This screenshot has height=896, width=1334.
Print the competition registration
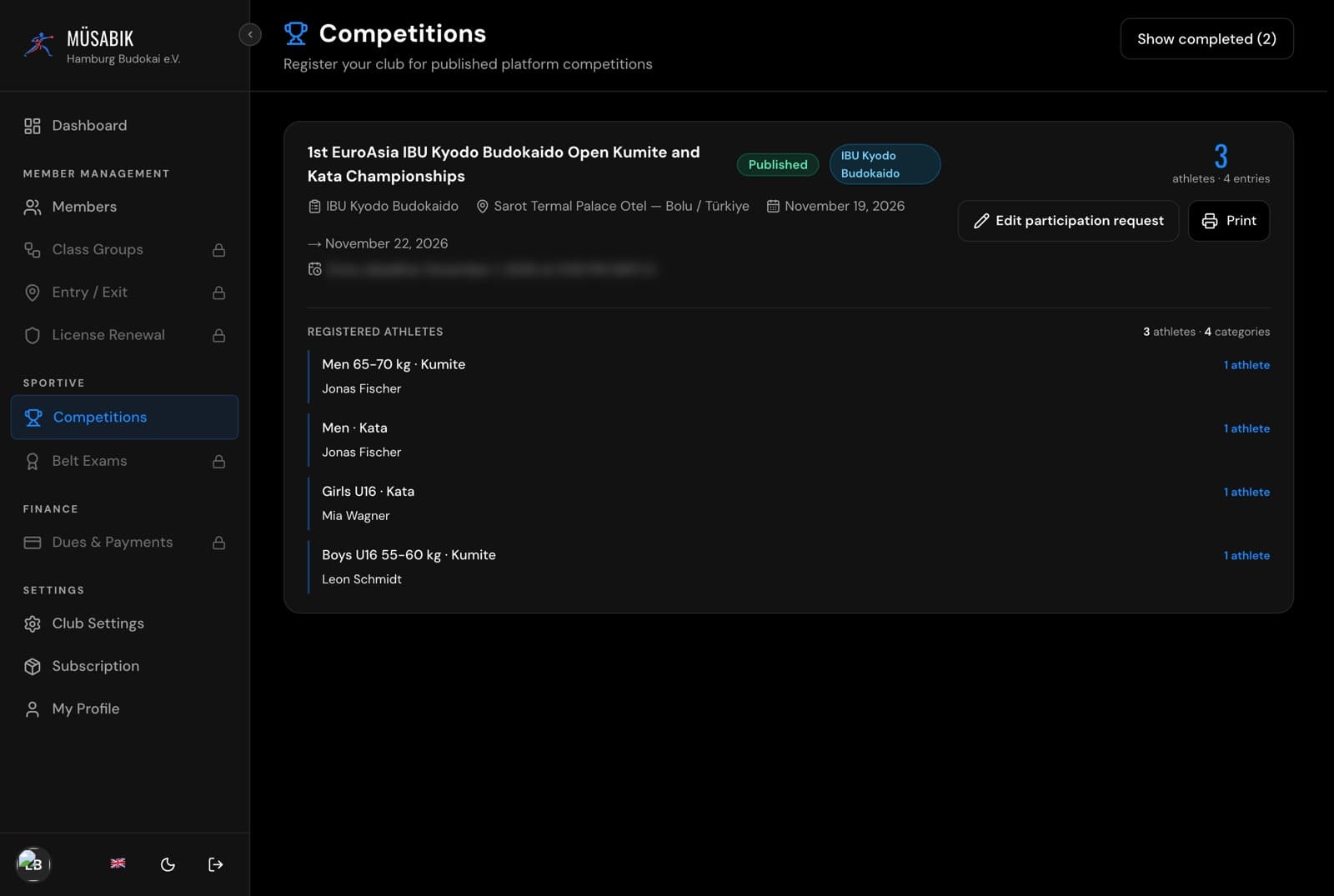point(1229,221)
